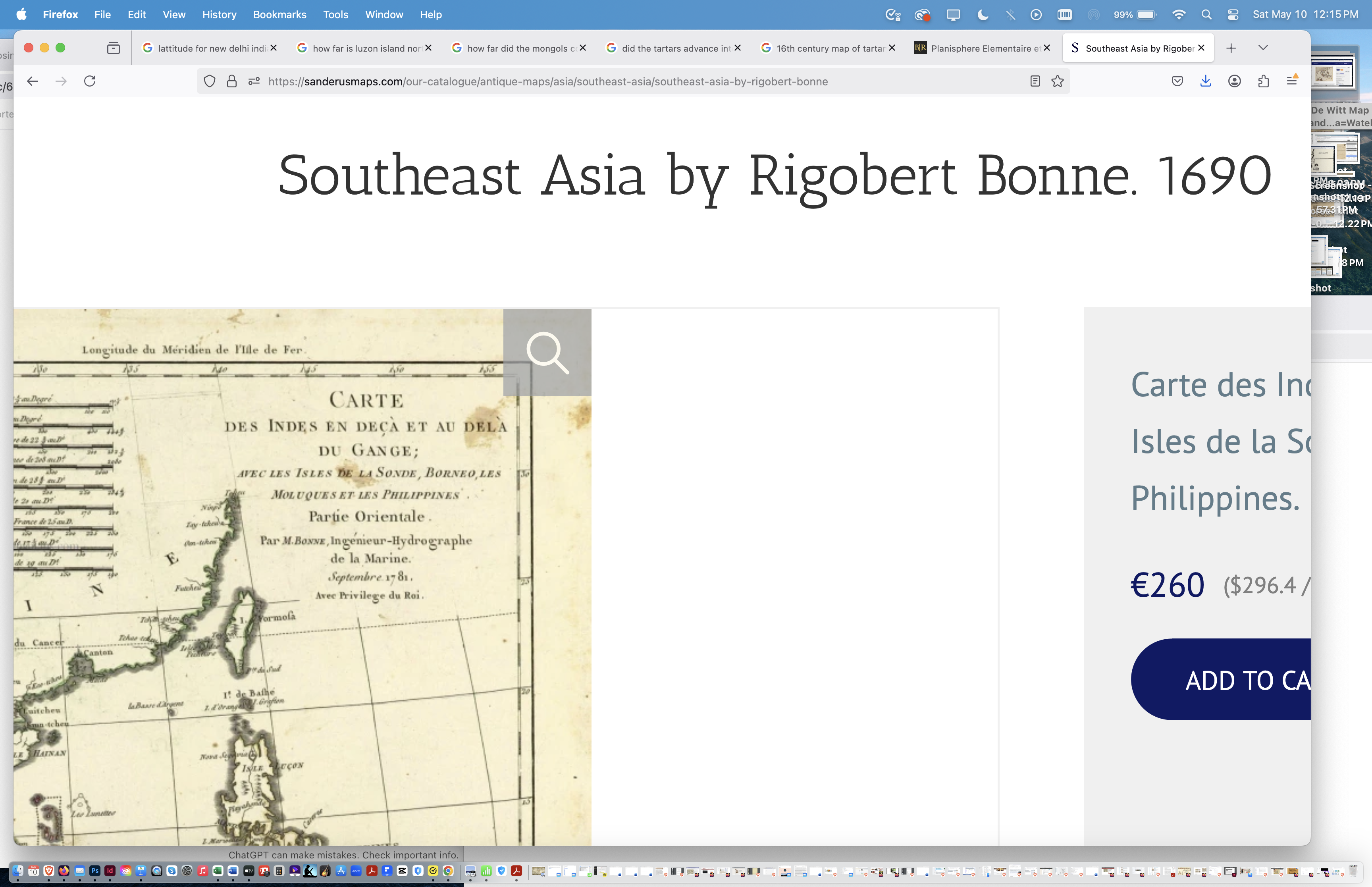Open the Window menu
This screenshot has height=887, width=1372.
tap(384, 14)
